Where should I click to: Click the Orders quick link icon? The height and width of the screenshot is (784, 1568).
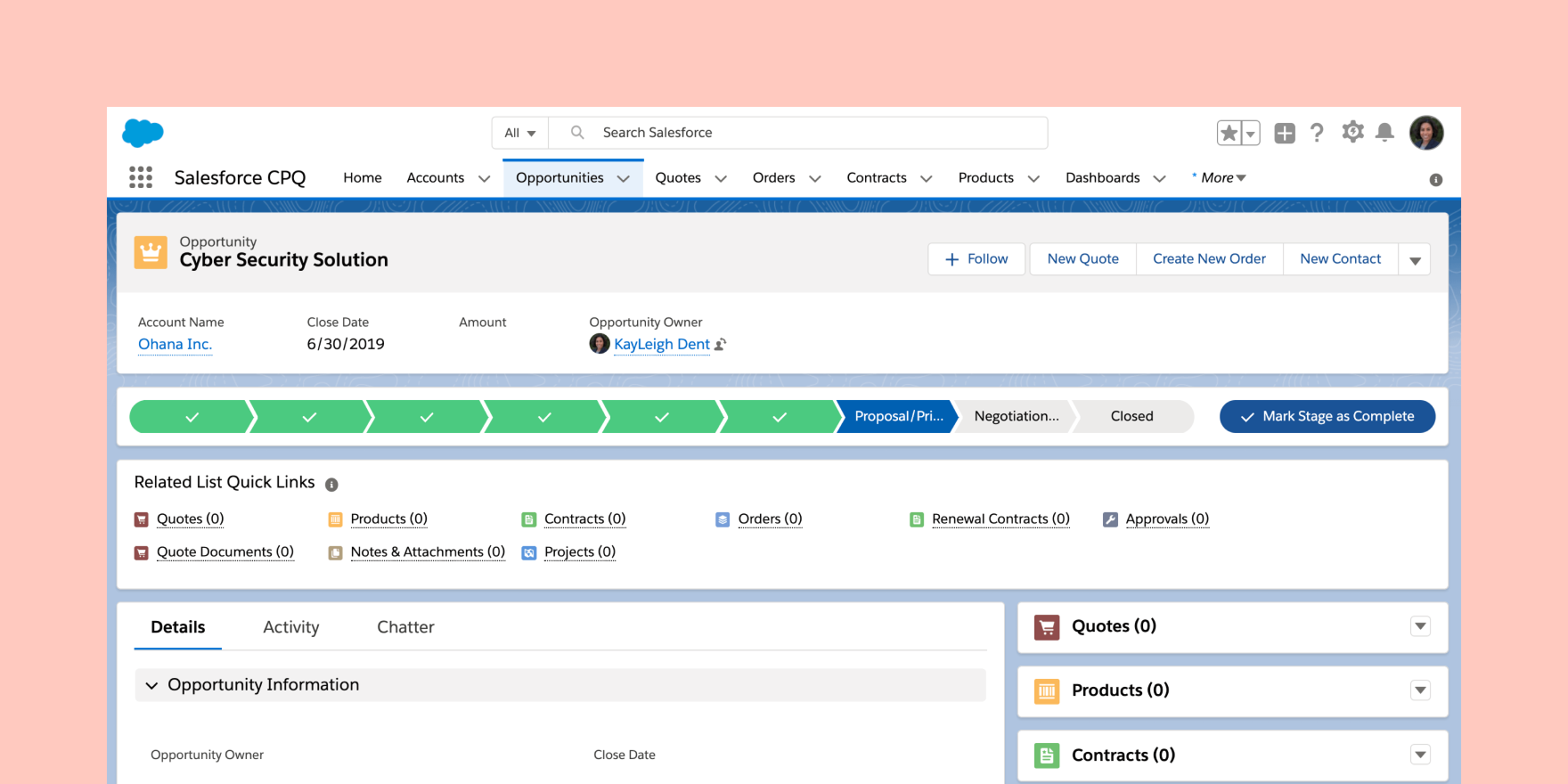pyautogui.click(x=723, y=519)
